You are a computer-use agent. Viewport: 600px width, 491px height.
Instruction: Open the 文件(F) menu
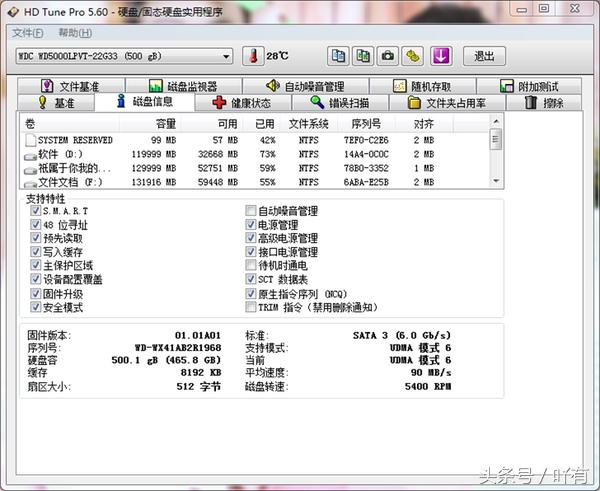28,33
